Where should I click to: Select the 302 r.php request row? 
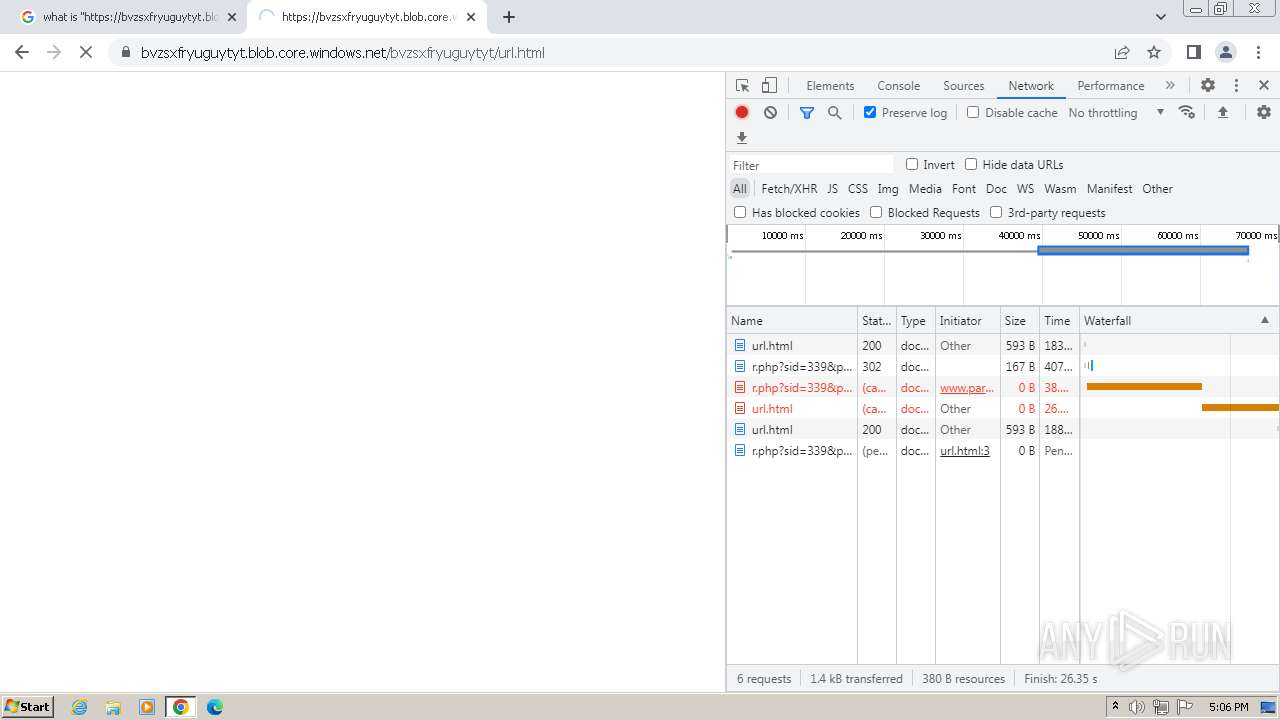1003,367
